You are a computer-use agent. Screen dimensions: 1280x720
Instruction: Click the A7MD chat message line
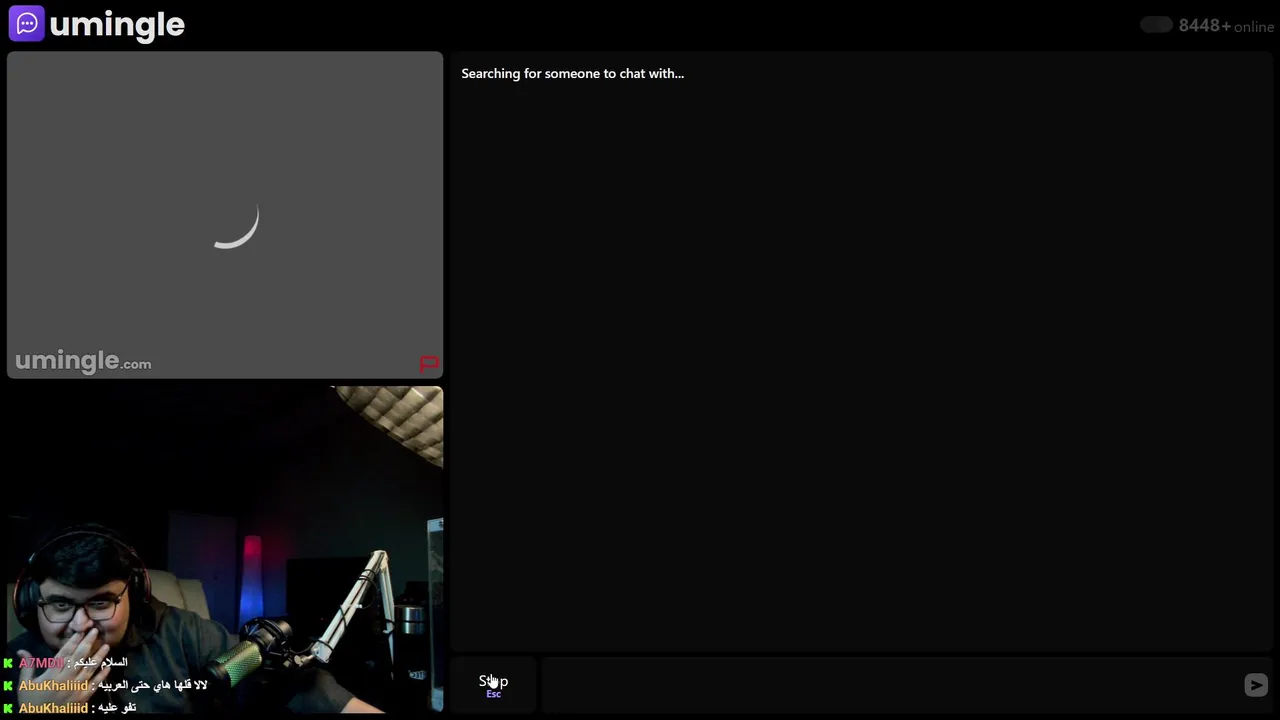(66, 662)
